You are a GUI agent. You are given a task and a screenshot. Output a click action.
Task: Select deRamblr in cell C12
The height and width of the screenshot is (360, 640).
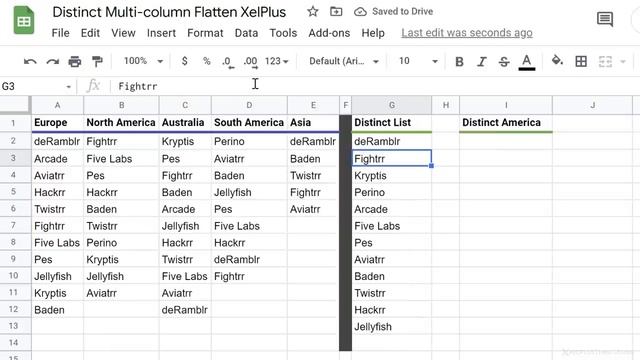[185, 310]
